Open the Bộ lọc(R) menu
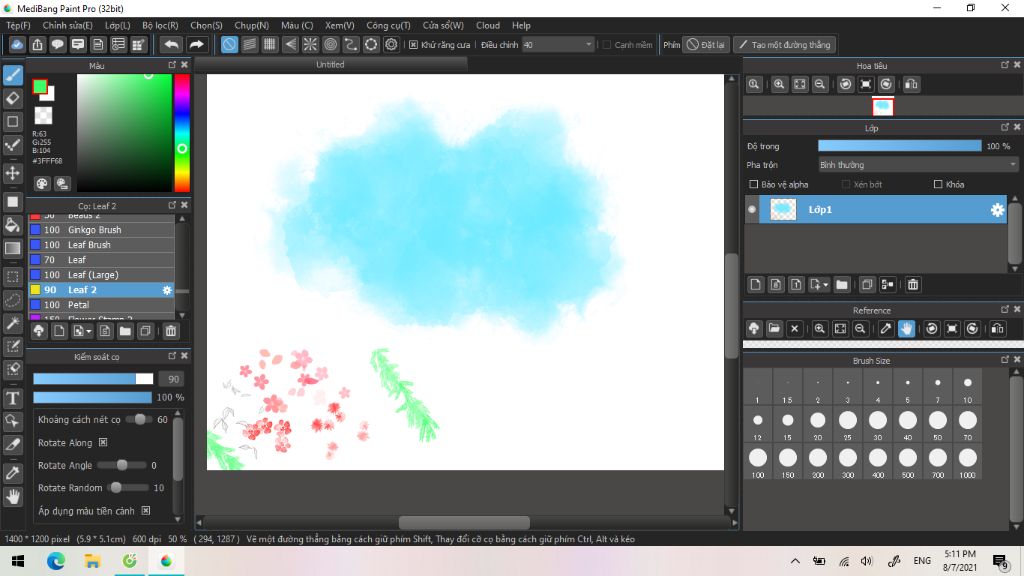Screen dimensions: 1024x576 pyautogui.click(x=160, y=25)
